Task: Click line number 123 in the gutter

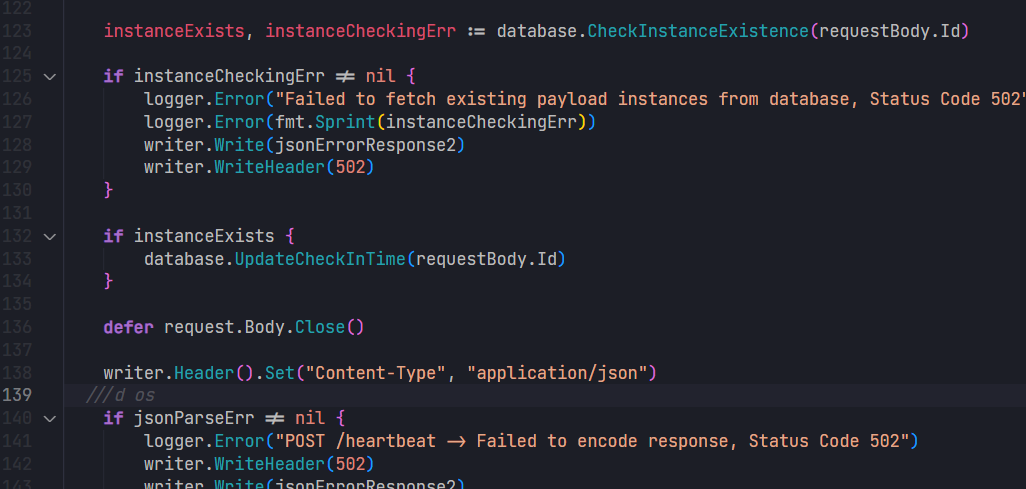Action: coord(16,31)
